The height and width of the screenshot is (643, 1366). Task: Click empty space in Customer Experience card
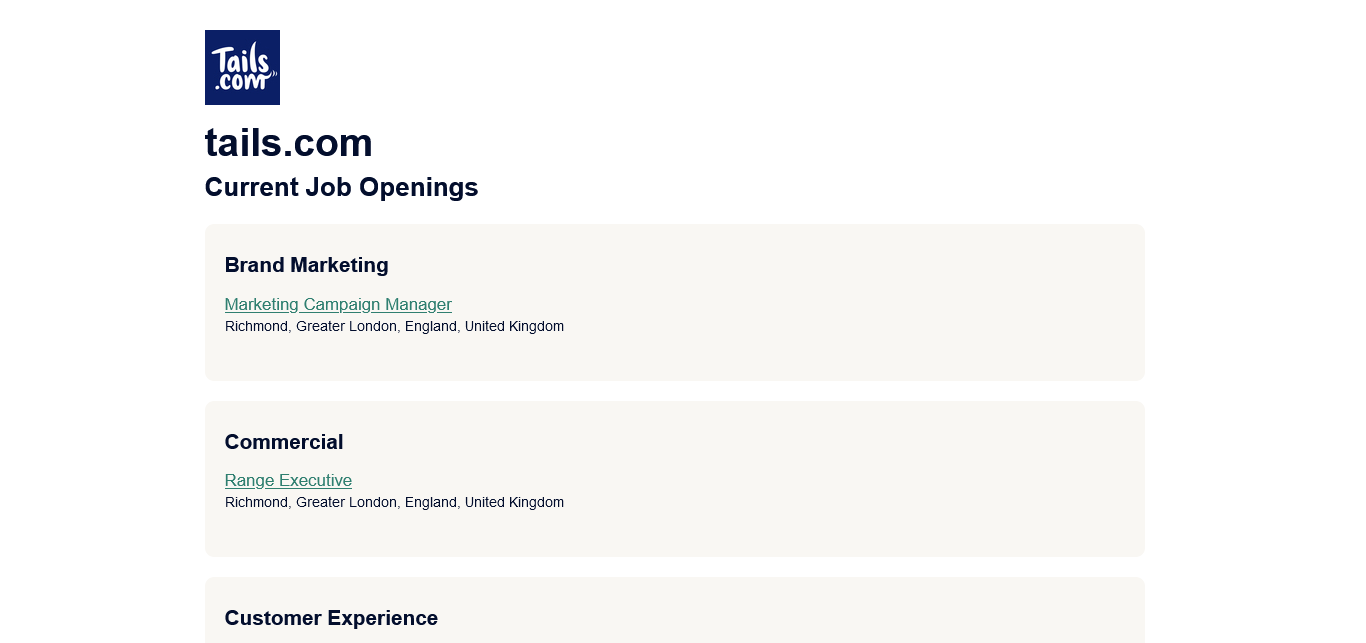tap(850, 615)
